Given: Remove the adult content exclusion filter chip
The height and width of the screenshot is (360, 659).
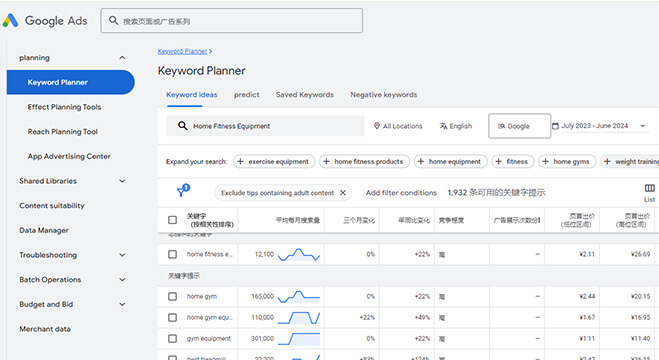Looking at the screenshot, I should pos(343,193).
